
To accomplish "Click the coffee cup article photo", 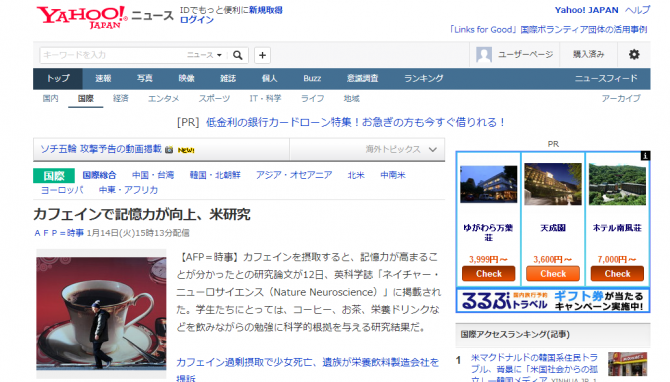I will pos(101,314).
